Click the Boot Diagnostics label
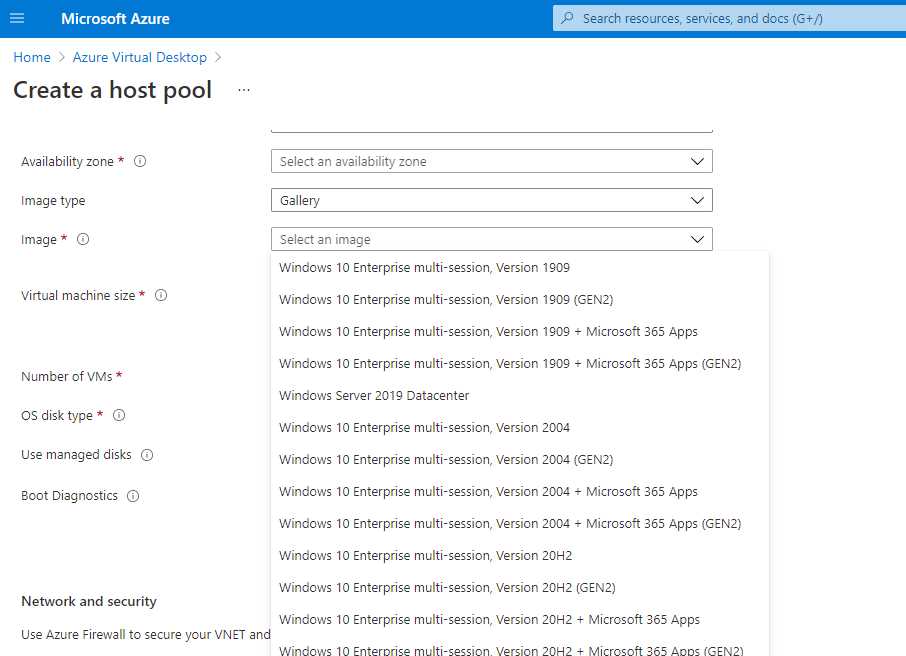Screen dimensions: 906x656 pos(69,496)
